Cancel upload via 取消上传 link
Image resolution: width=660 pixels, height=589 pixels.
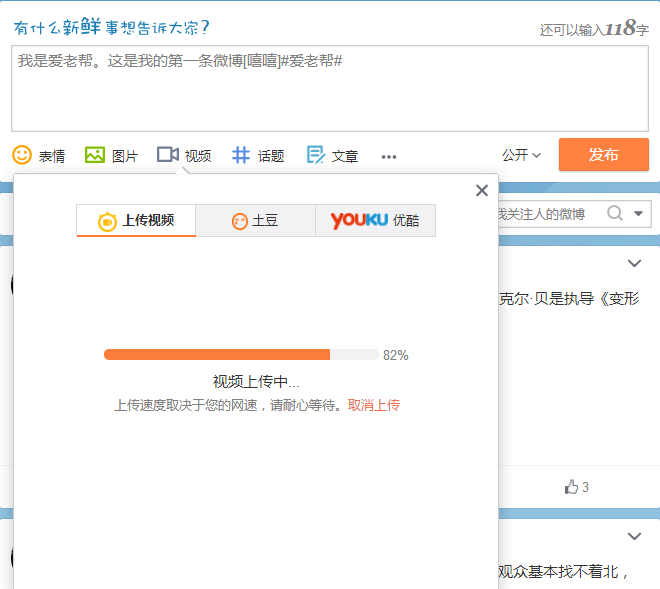(374, 405)
